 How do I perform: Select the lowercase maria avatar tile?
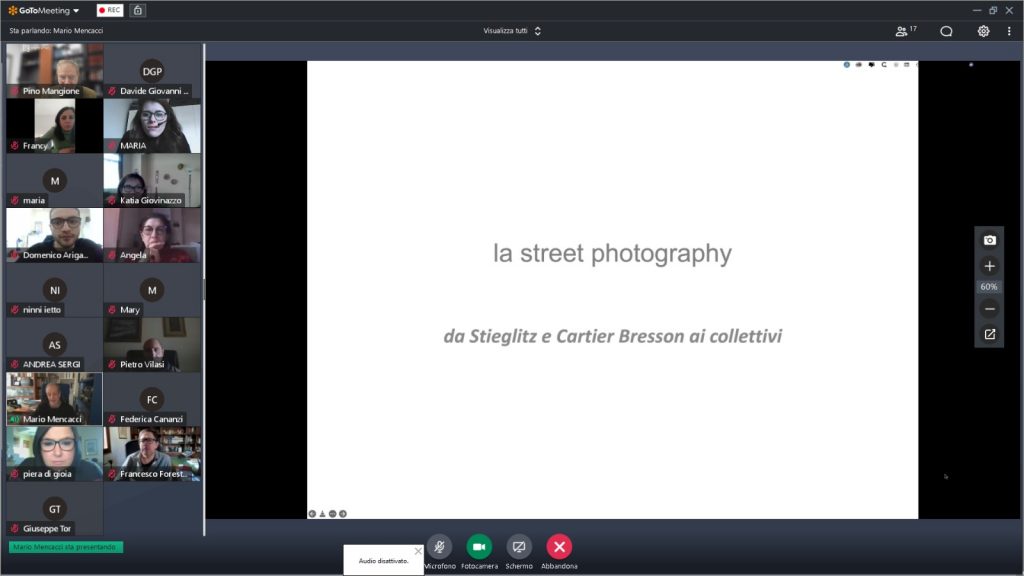click(54, 180)
